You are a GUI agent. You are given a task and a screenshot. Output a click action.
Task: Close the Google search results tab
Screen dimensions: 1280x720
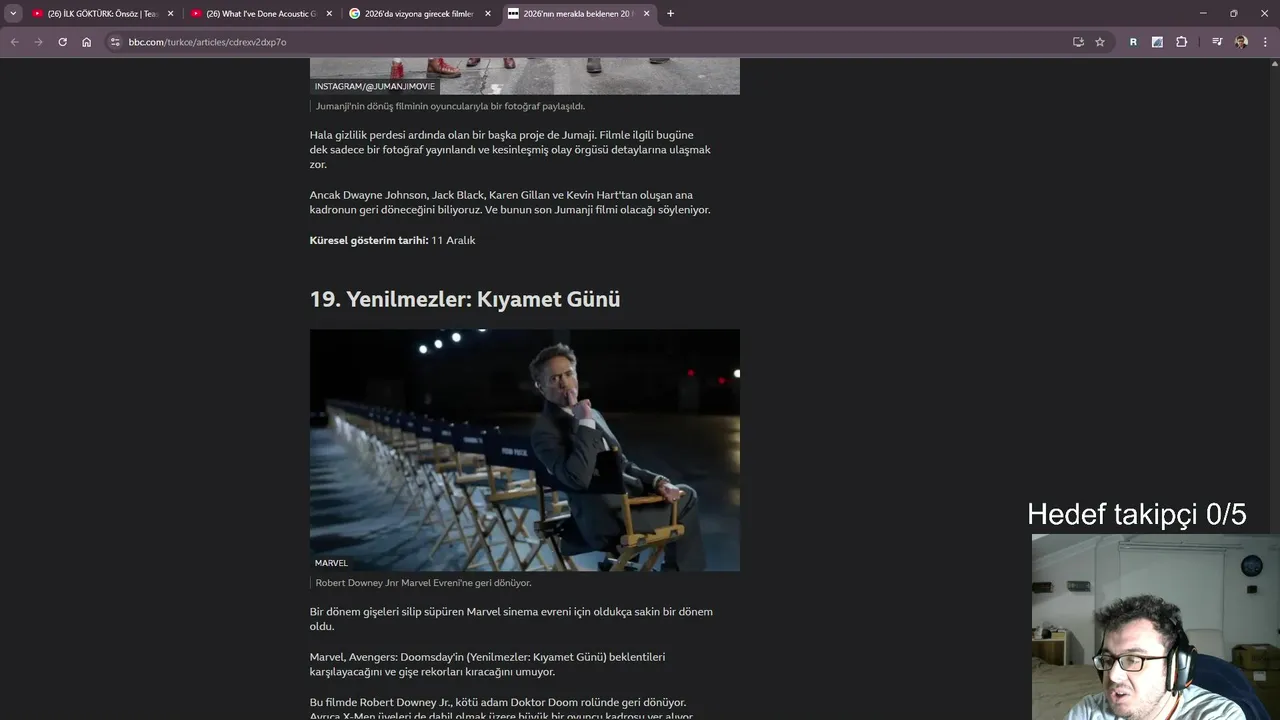click(x=488, y=13)
